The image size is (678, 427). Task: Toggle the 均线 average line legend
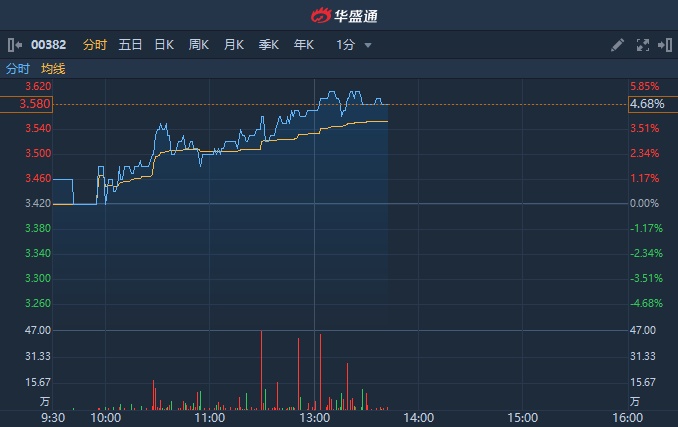point(53,69)
